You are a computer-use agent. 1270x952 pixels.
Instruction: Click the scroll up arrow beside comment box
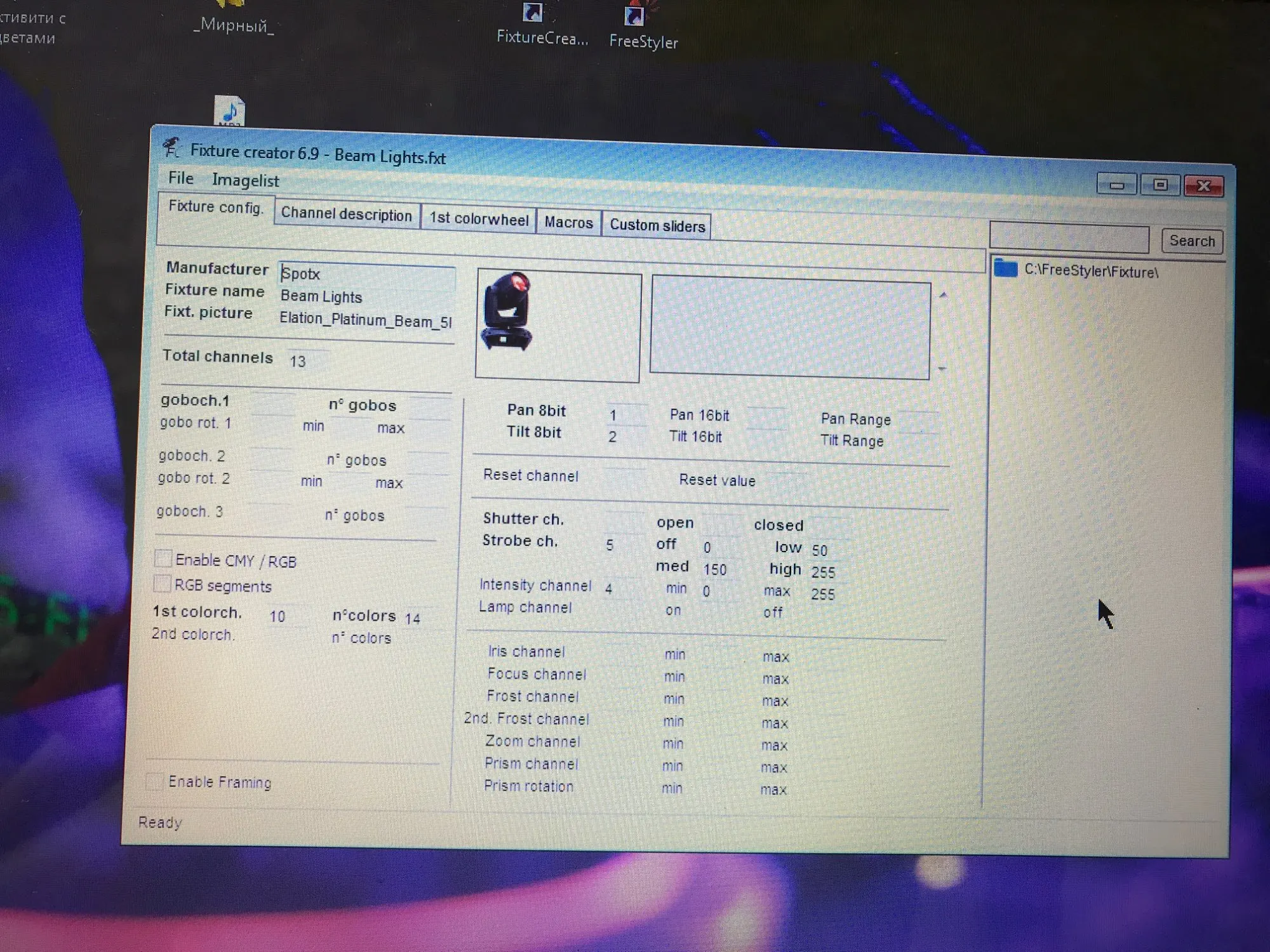[943, 295]
